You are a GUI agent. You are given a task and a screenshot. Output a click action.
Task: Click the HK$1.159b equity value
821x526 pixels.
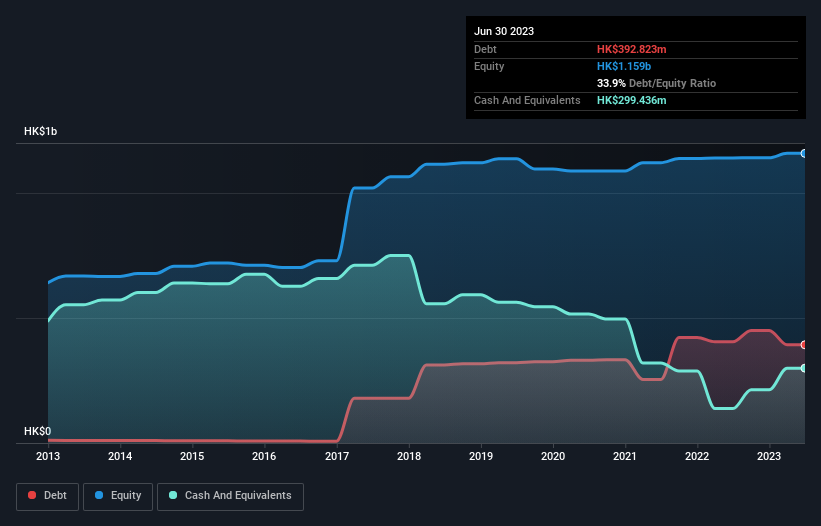(624, 66)
